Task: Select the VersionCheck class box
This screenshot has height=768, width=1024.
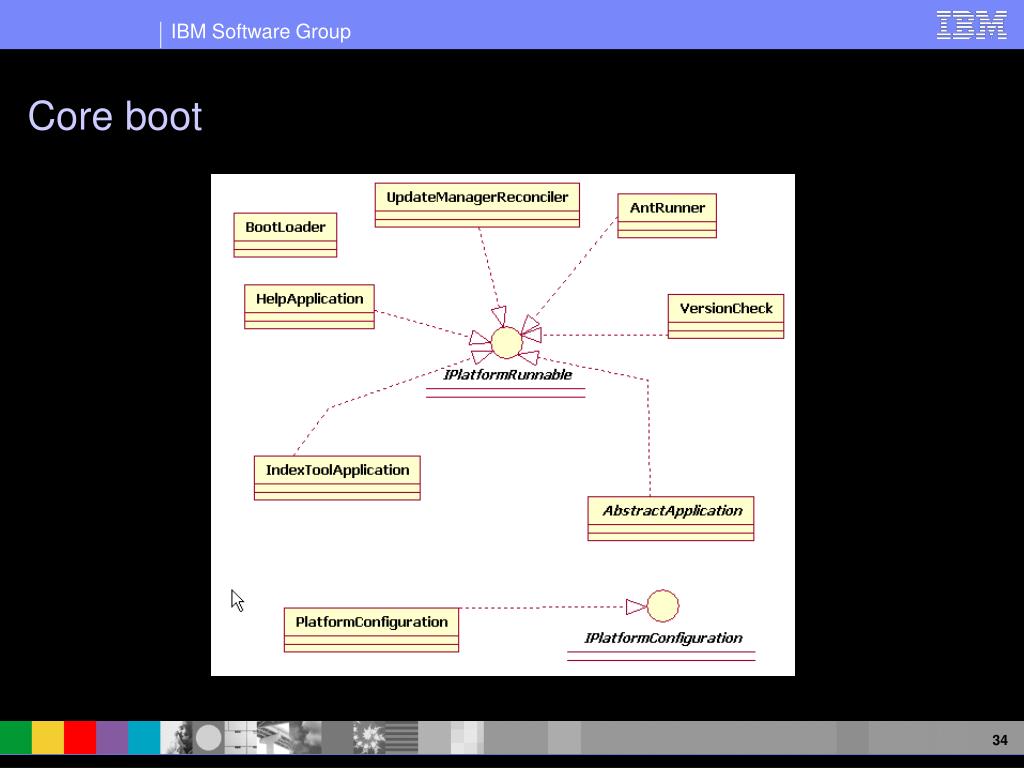Action: coord(726,316)
